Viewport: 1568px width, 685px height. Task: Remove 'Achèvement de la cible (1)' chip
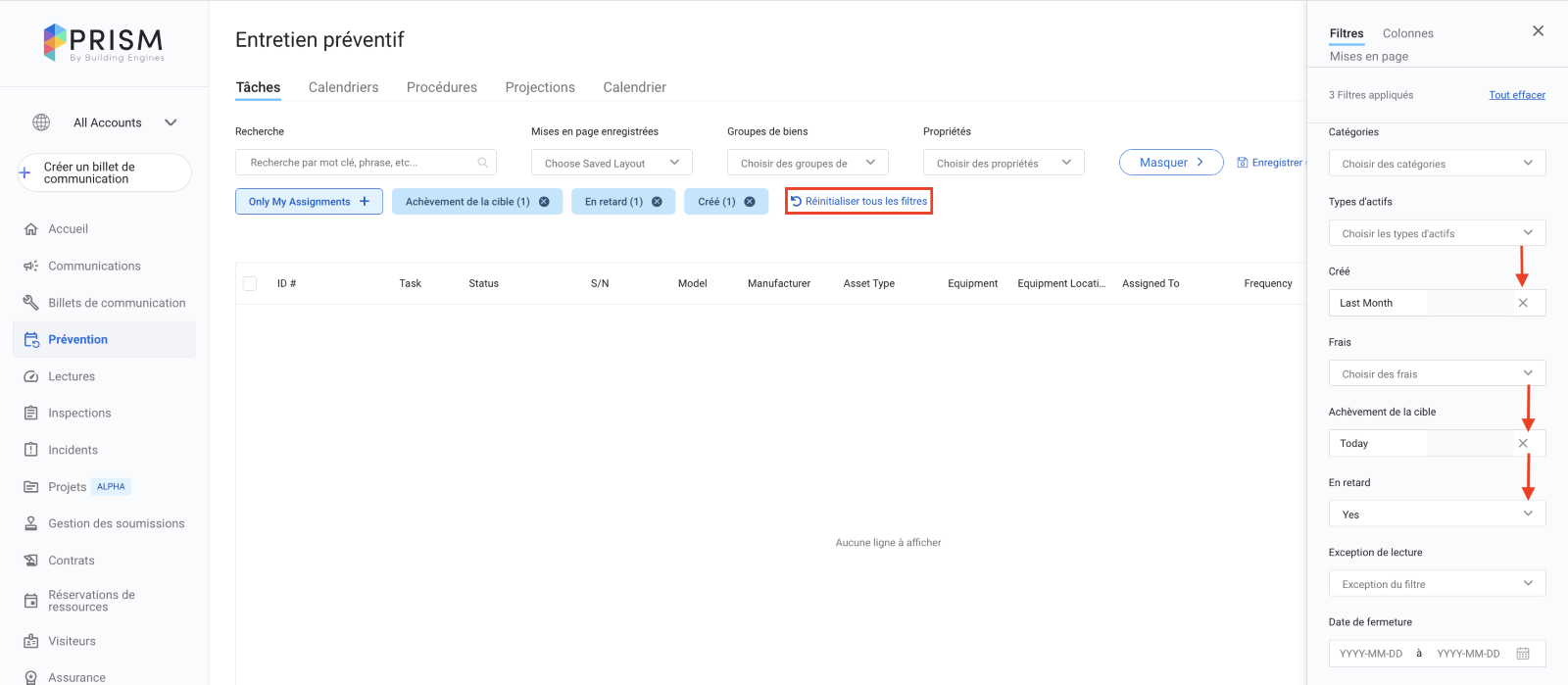coord(544,202)
